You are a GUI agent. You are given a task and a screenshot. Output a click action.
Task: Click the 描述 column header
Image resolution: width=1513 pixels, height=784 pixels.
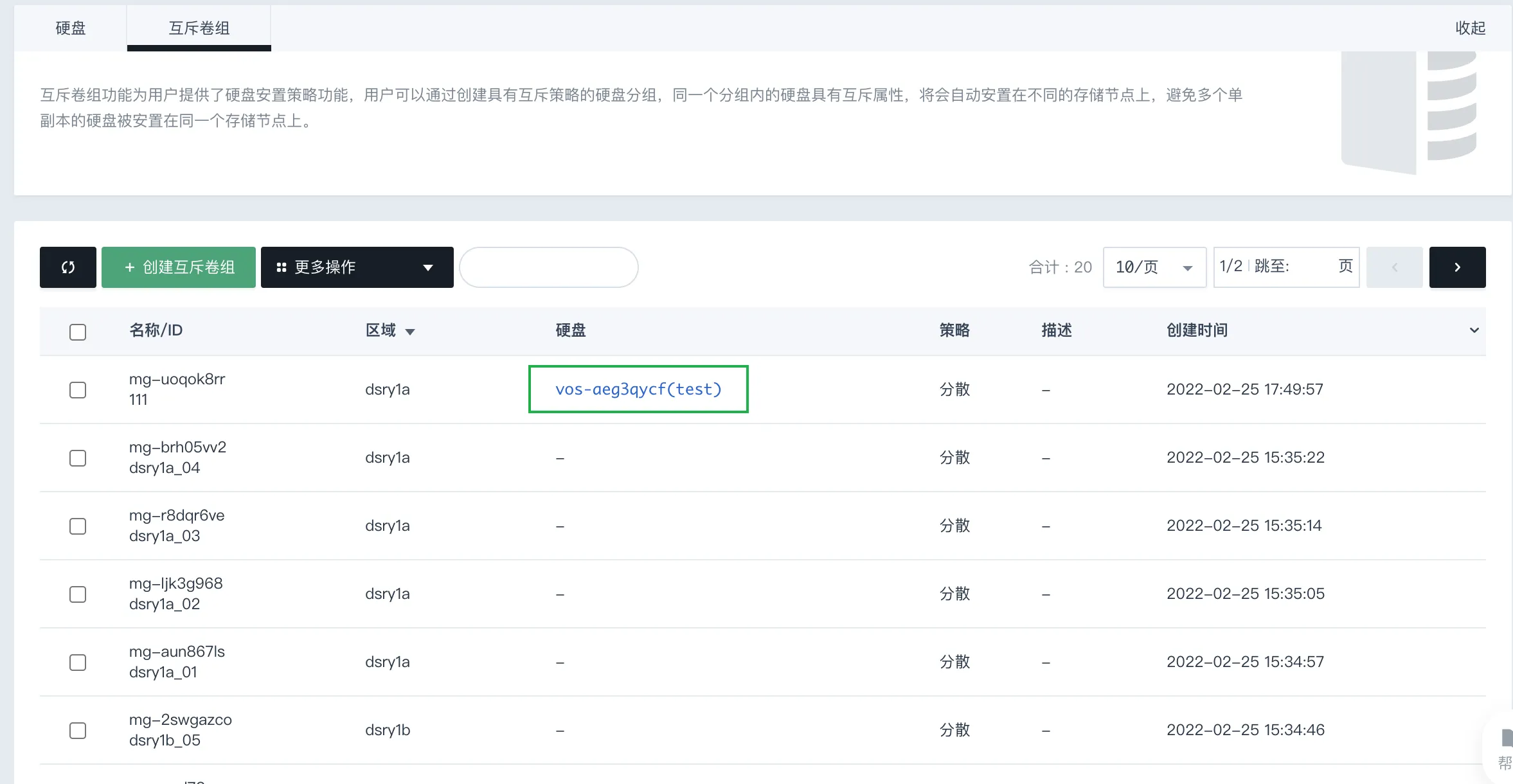coord(1057,330)
